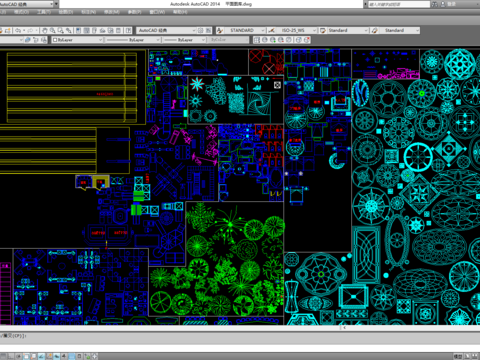Click the text style icon beside STANDARD
Image resolution: width=480 pixels, height=360 pixels.
(220, 30)
